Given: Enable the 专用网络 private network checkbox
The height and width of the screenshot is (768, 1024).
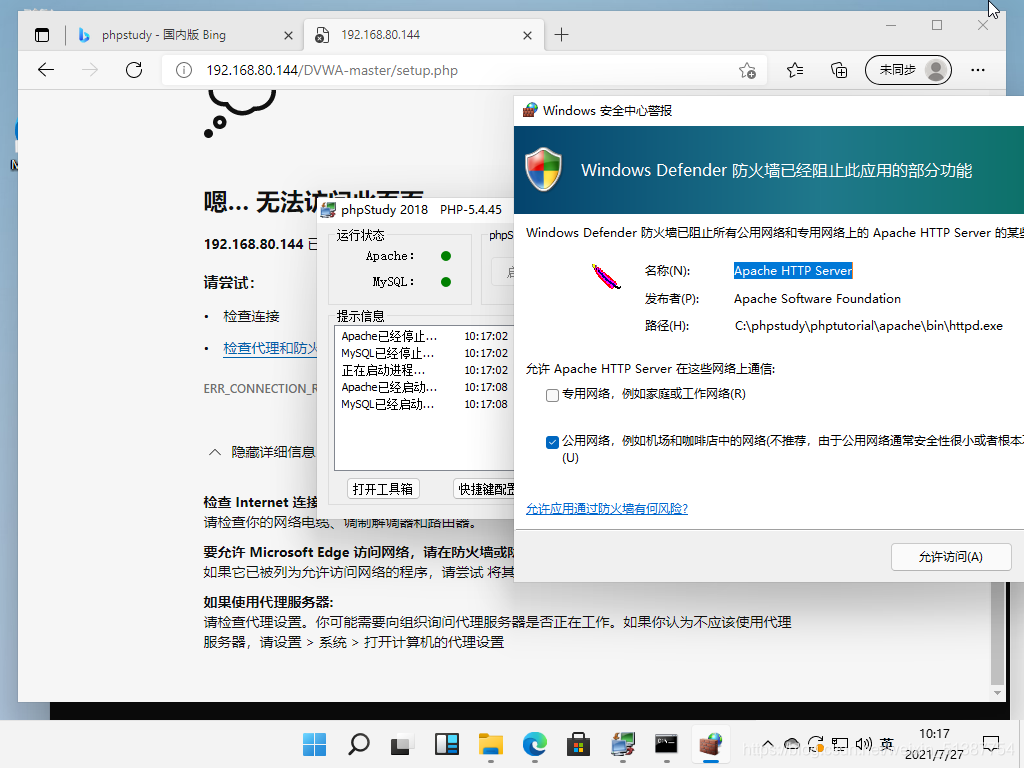Looking at the screenshot, I should pos(552,395).
